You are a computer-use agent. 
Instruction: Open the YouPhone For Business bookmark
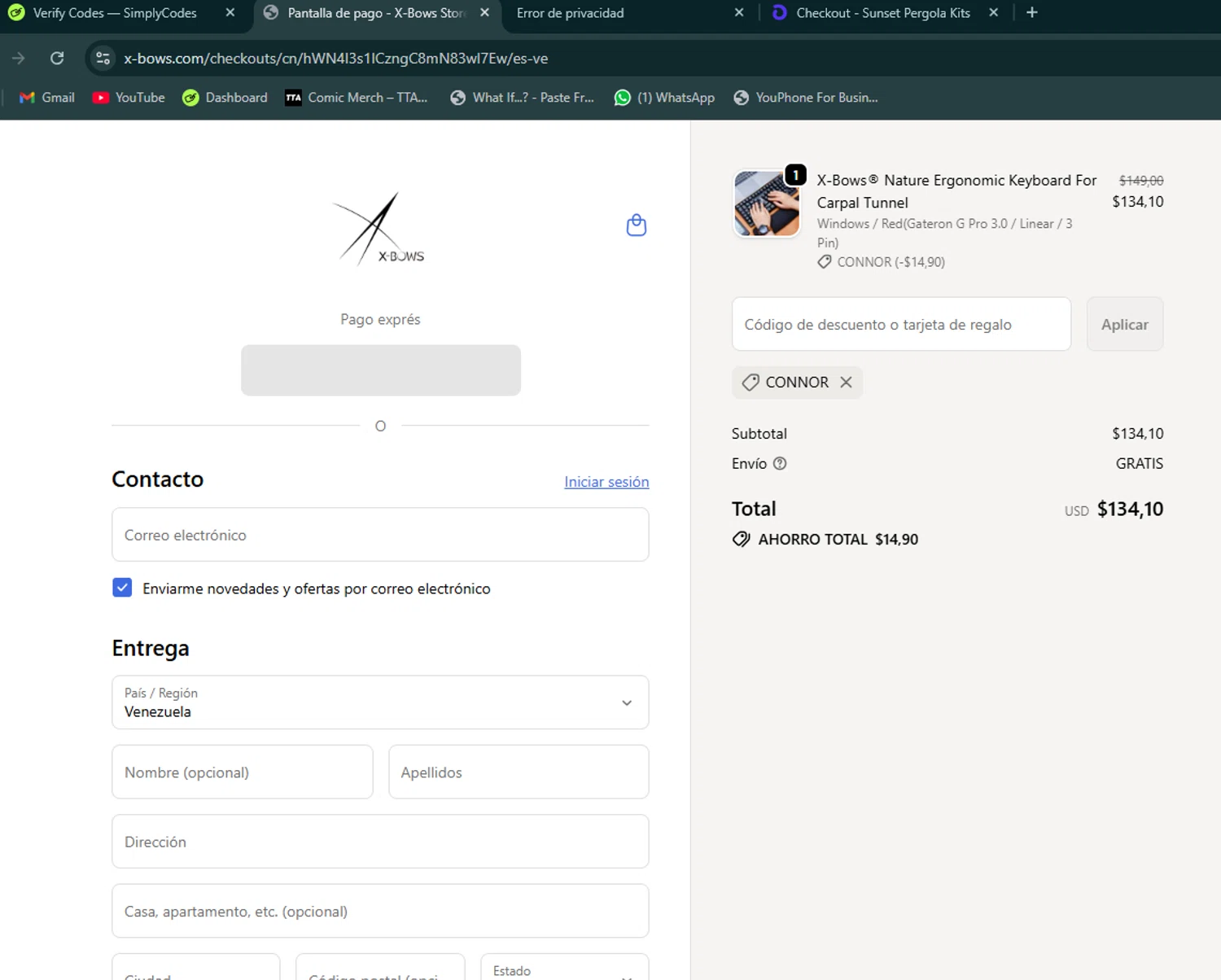(805, 98)
